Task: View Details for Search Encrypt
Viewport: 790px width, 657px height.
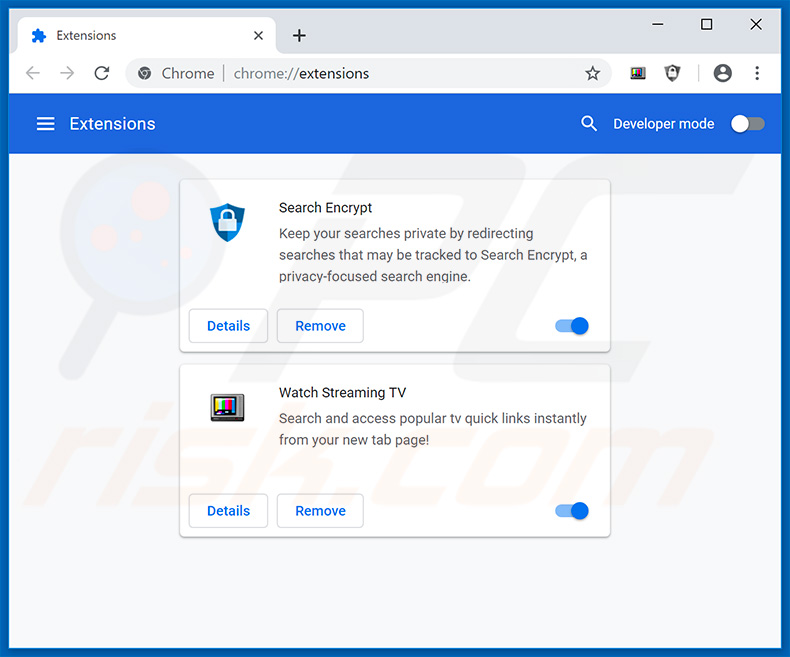Action: tap(228, 326)
